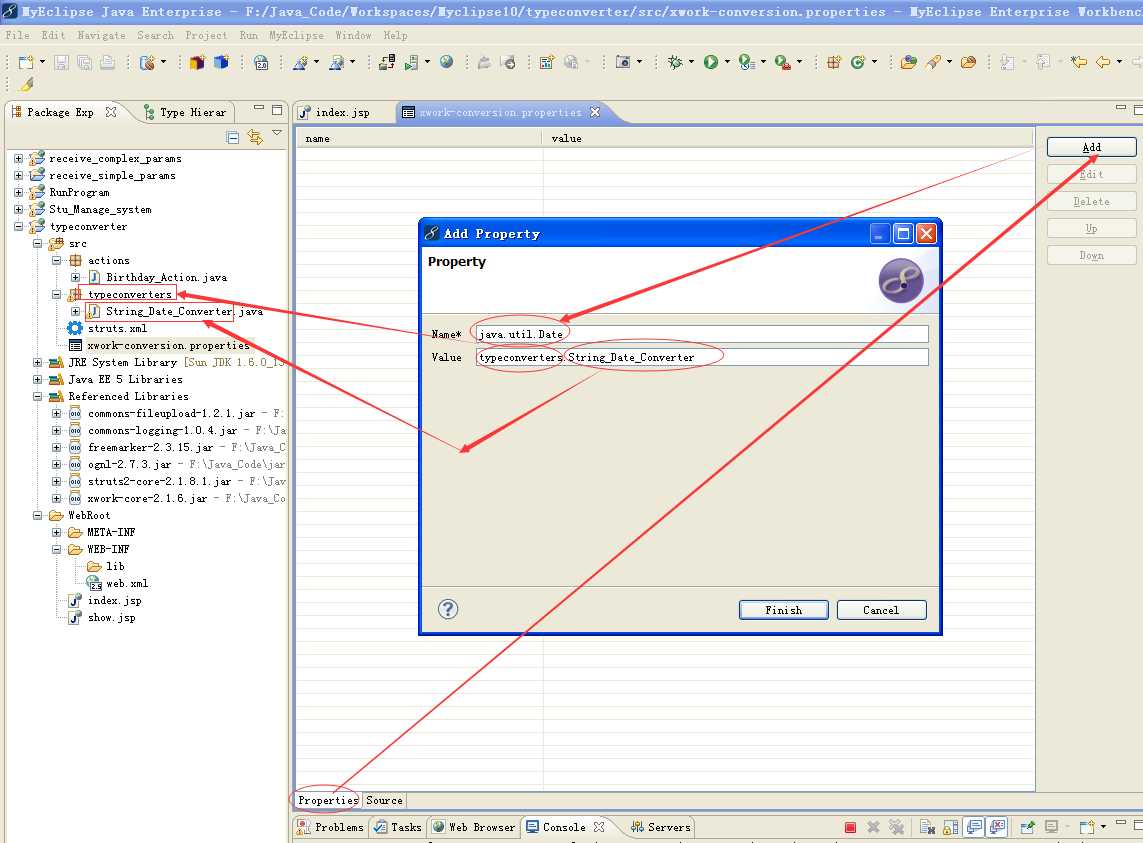This screenshot has width=1143, height=843.
Task: Click the Back yellow arrow toolbar icon
Action: coord(1104,62)
